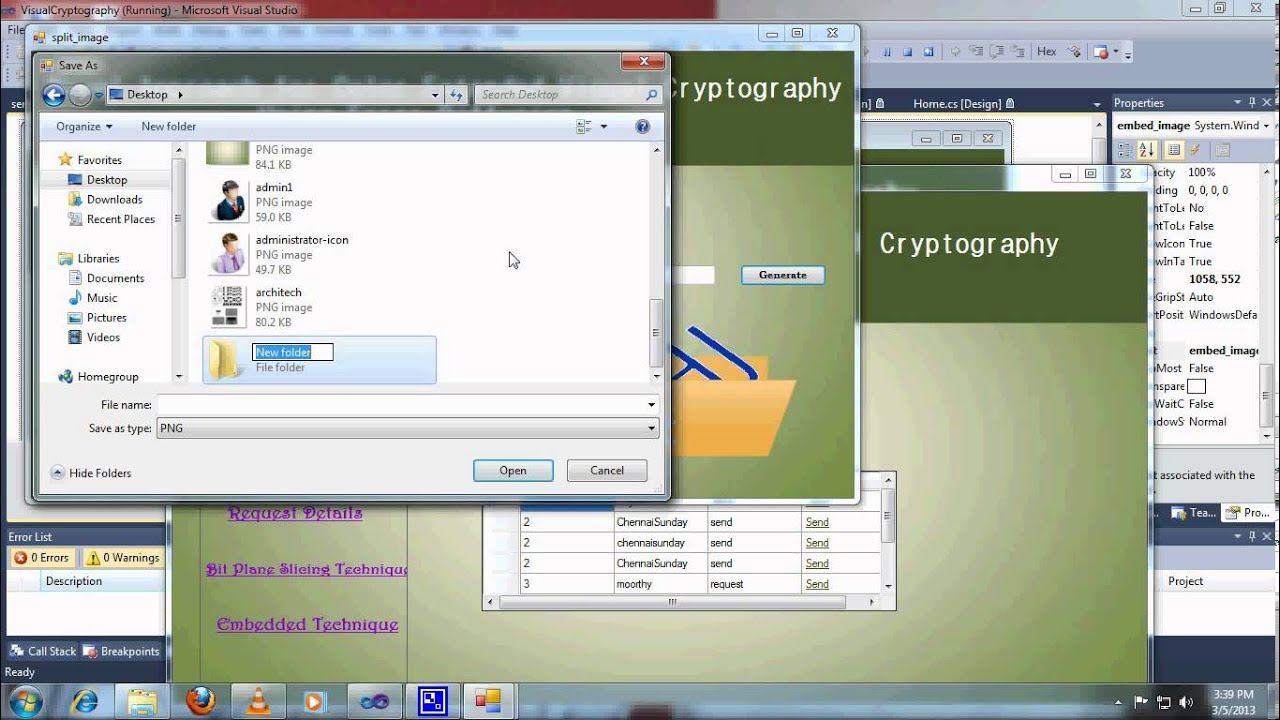Image resolution: width=1280 pixels, height=720 pixels.
Task: Select Recent Places in Favorites
Action: [x=121, y=219]
